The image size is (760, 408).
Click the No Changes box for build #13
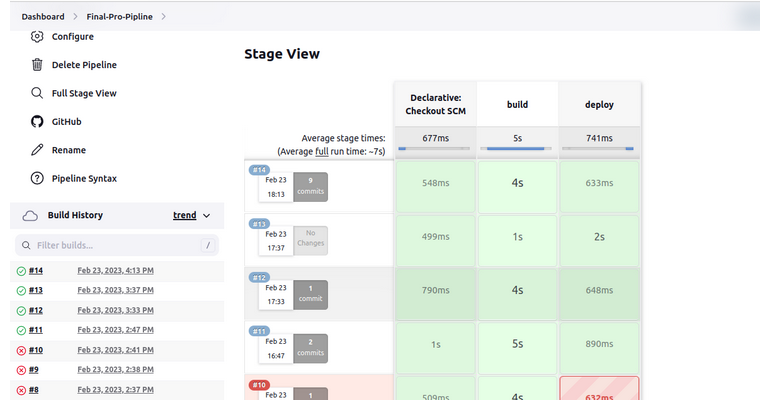click(310, 240)
